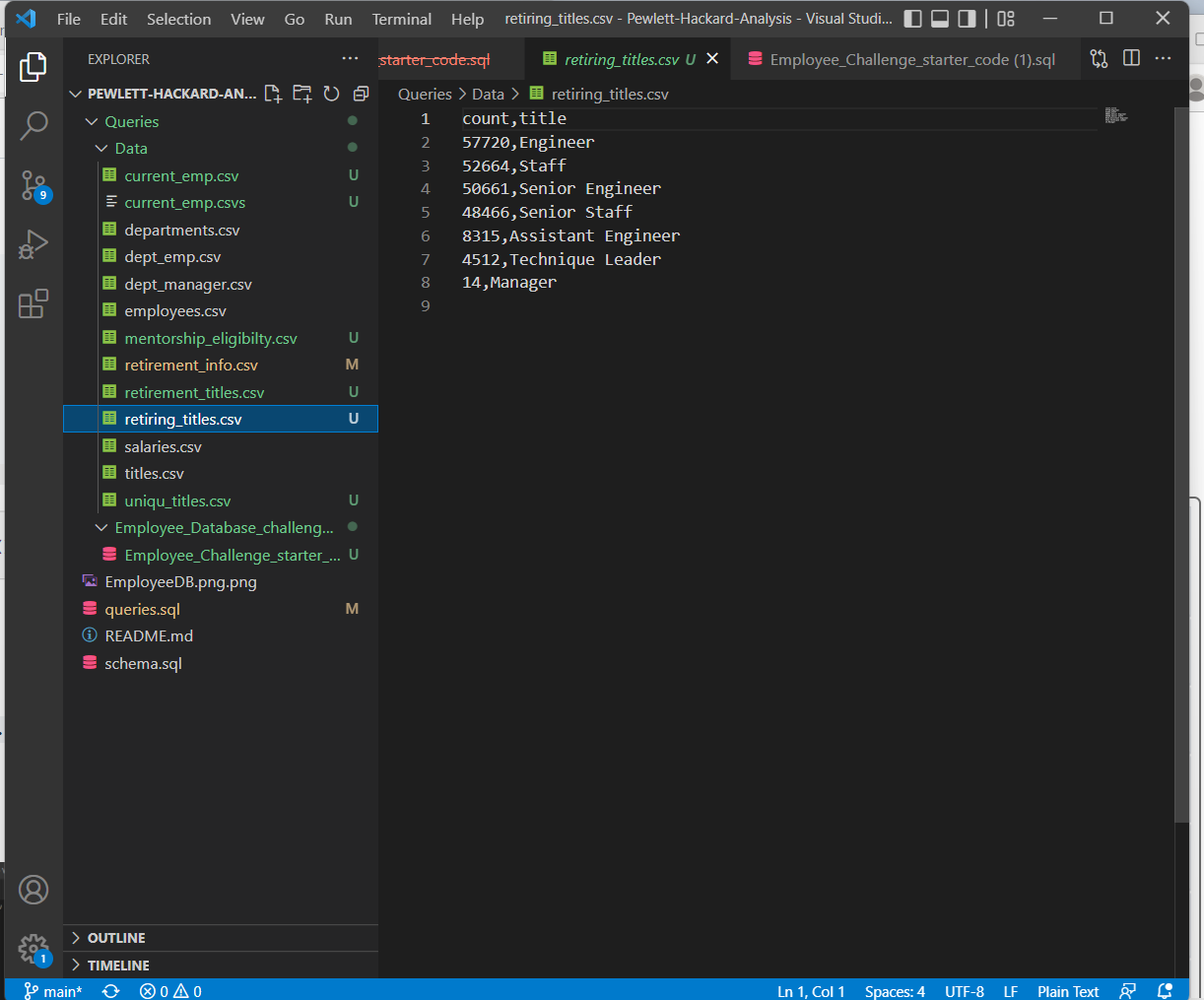Image resolution: width=1204 pixels, height=1000 pixels.
Task: Click the UTF-8 encoding label
Action: point(964,991)
